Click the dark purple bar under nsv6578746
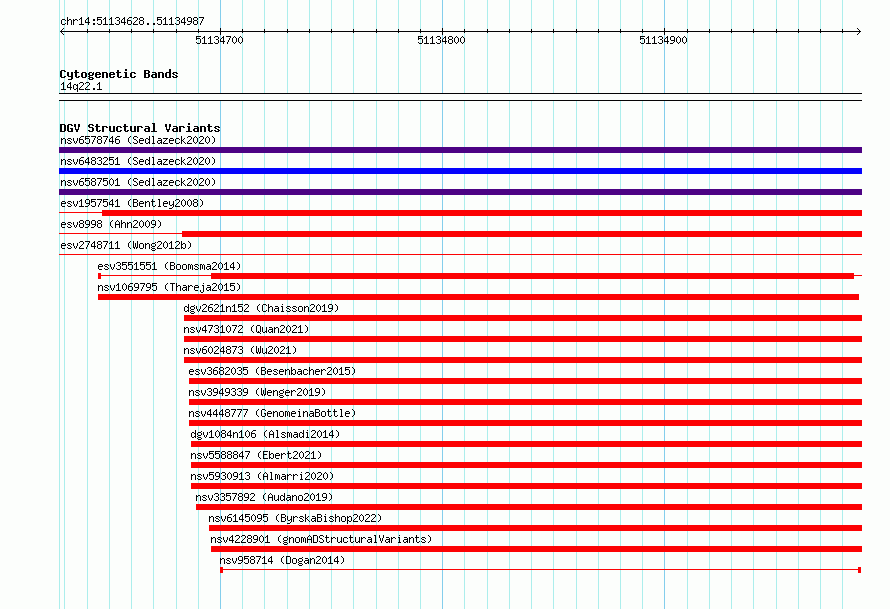 [x=460, y=150]
